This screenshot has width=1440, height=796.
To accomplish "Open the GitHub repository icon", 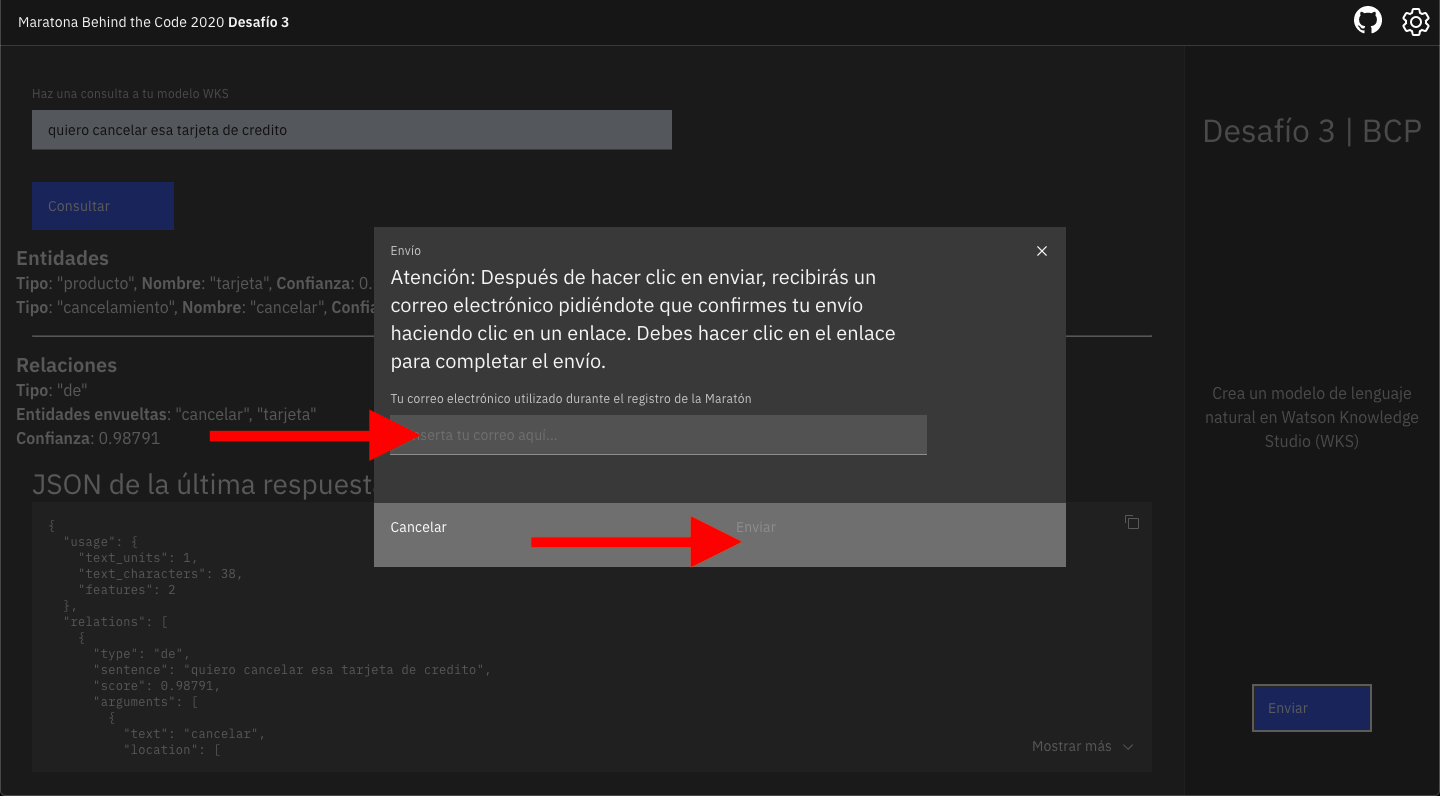I will [1368, 21].
